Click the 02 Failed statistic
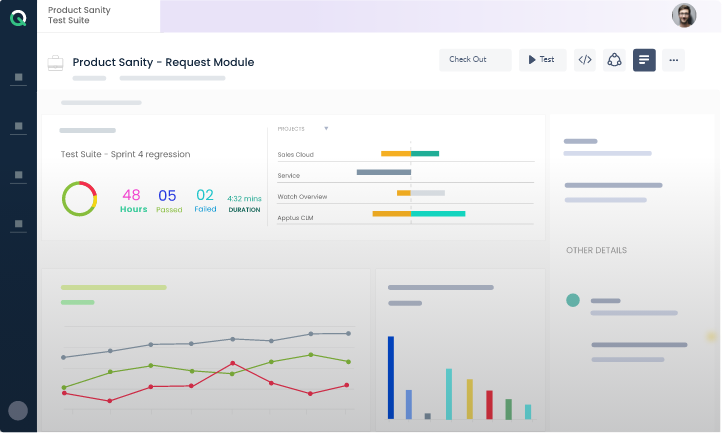 [x=205, y=200]
